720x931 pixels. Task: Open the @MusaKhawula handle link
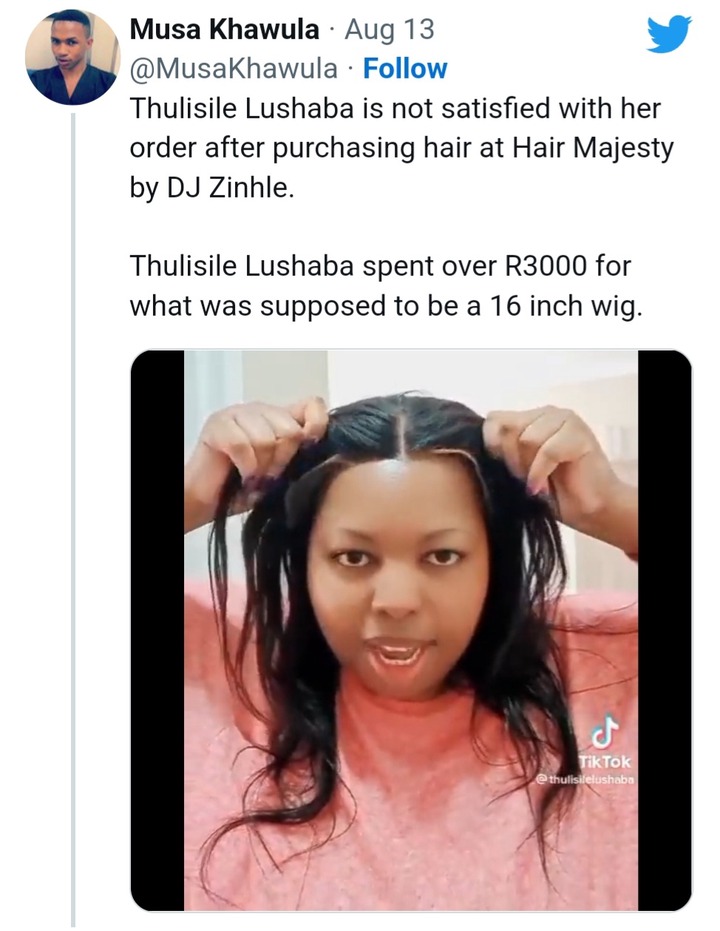[234, 69]
